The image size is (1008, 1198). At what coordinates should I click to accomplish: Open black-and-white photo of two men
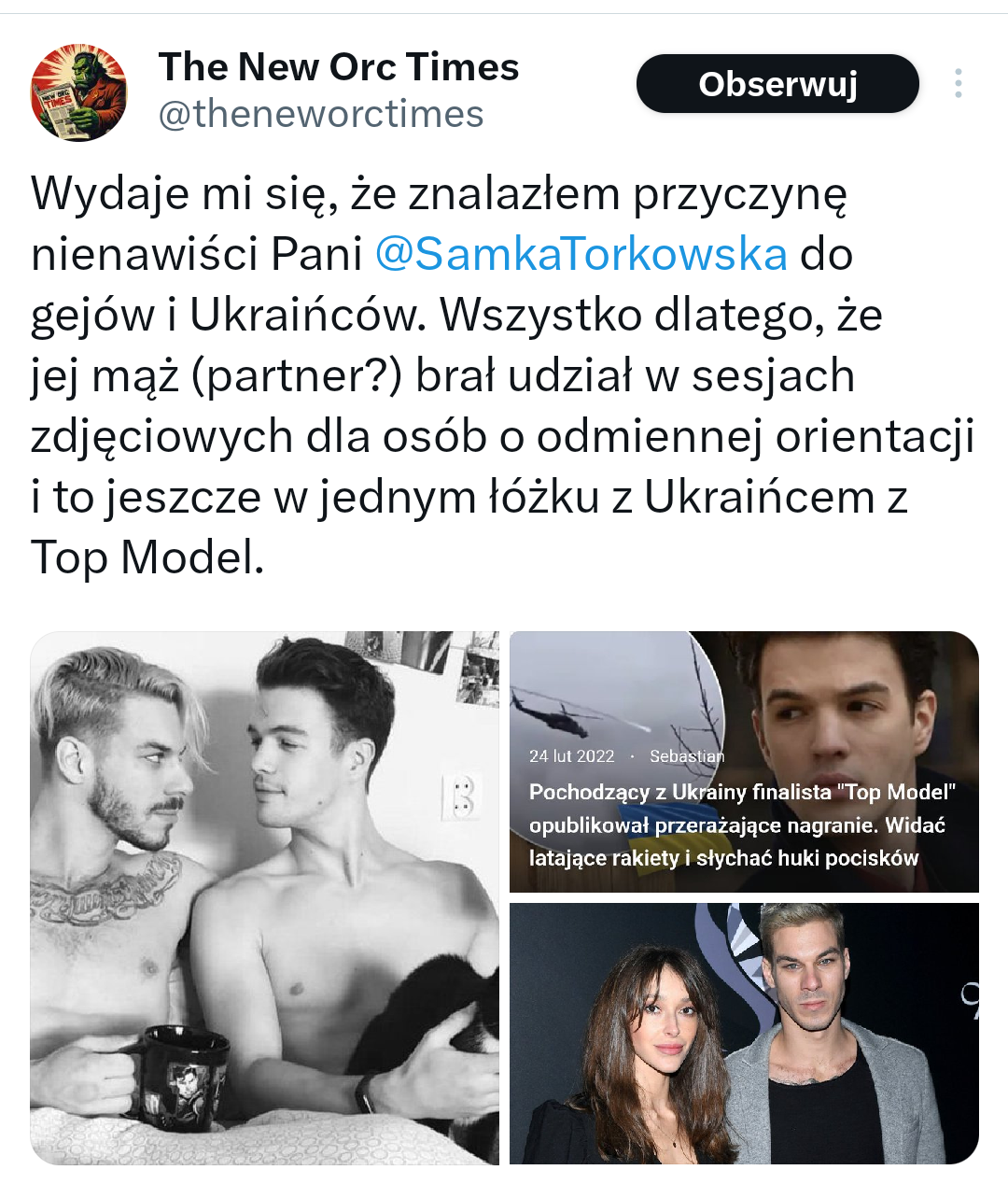265,897
